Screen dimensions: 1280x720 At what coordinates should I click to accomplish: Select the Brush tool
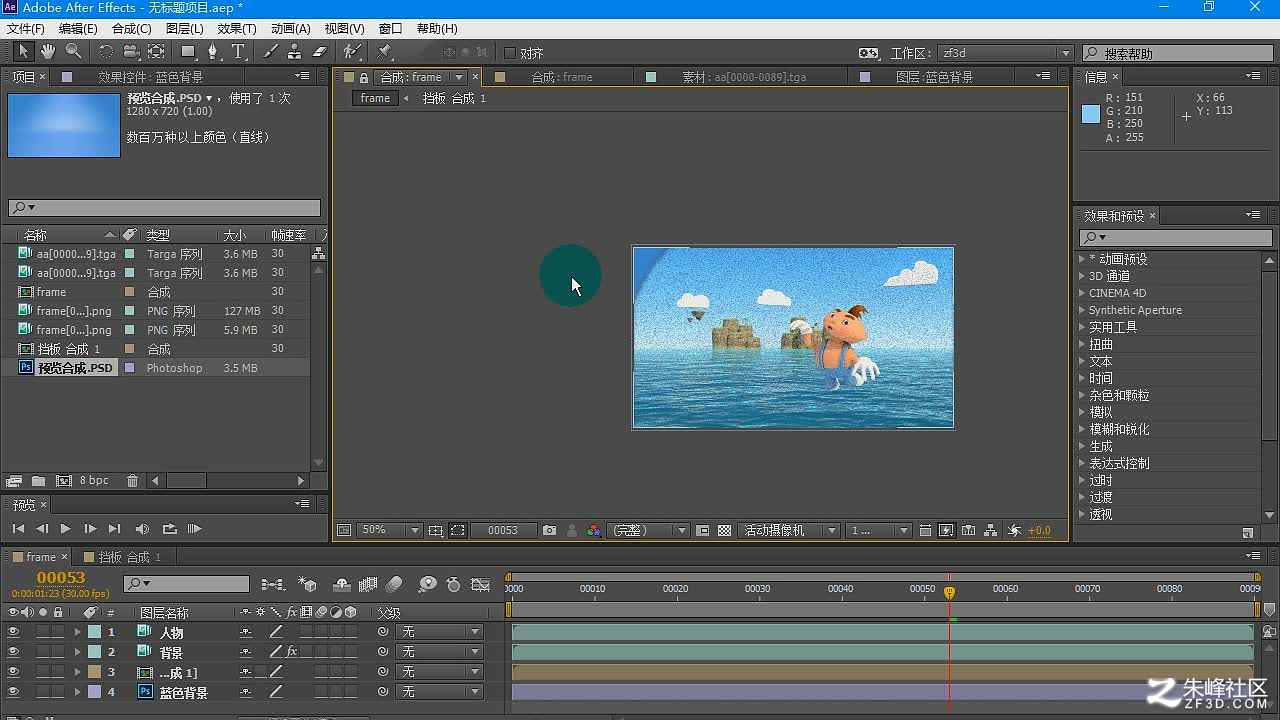click(x=271, y=52)
